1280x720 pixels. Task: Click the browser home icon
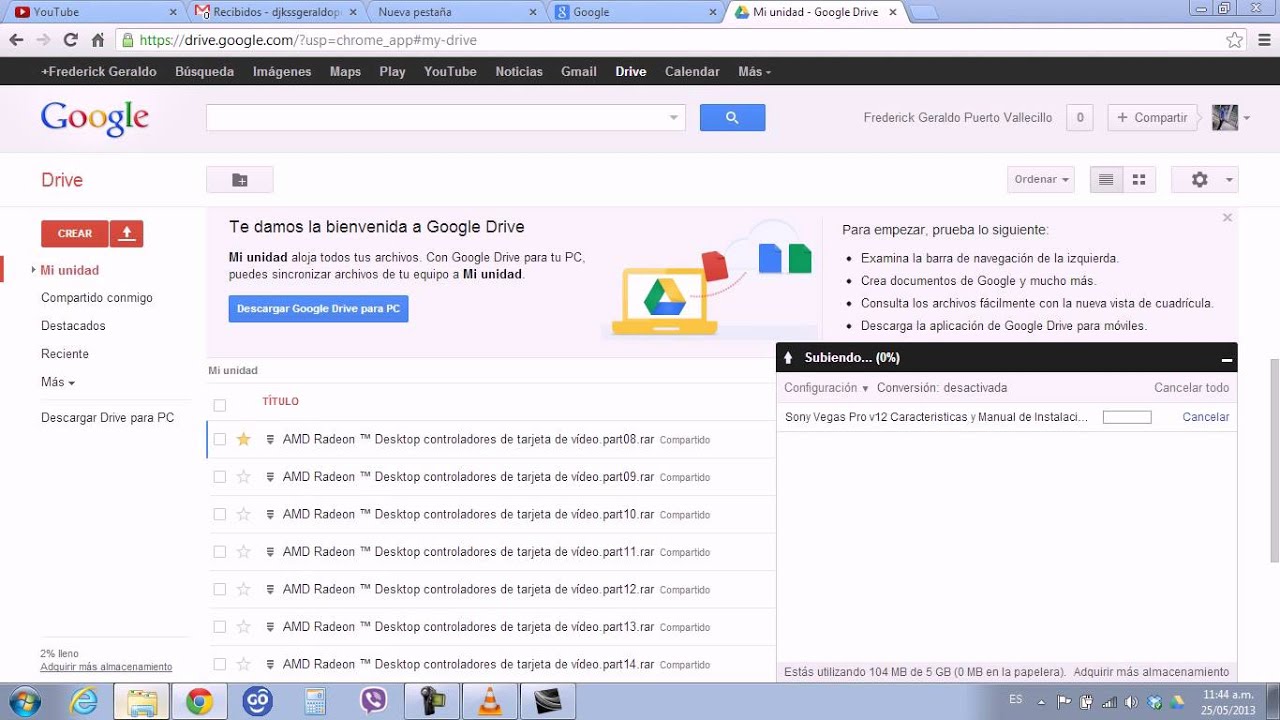click(97, 40)
